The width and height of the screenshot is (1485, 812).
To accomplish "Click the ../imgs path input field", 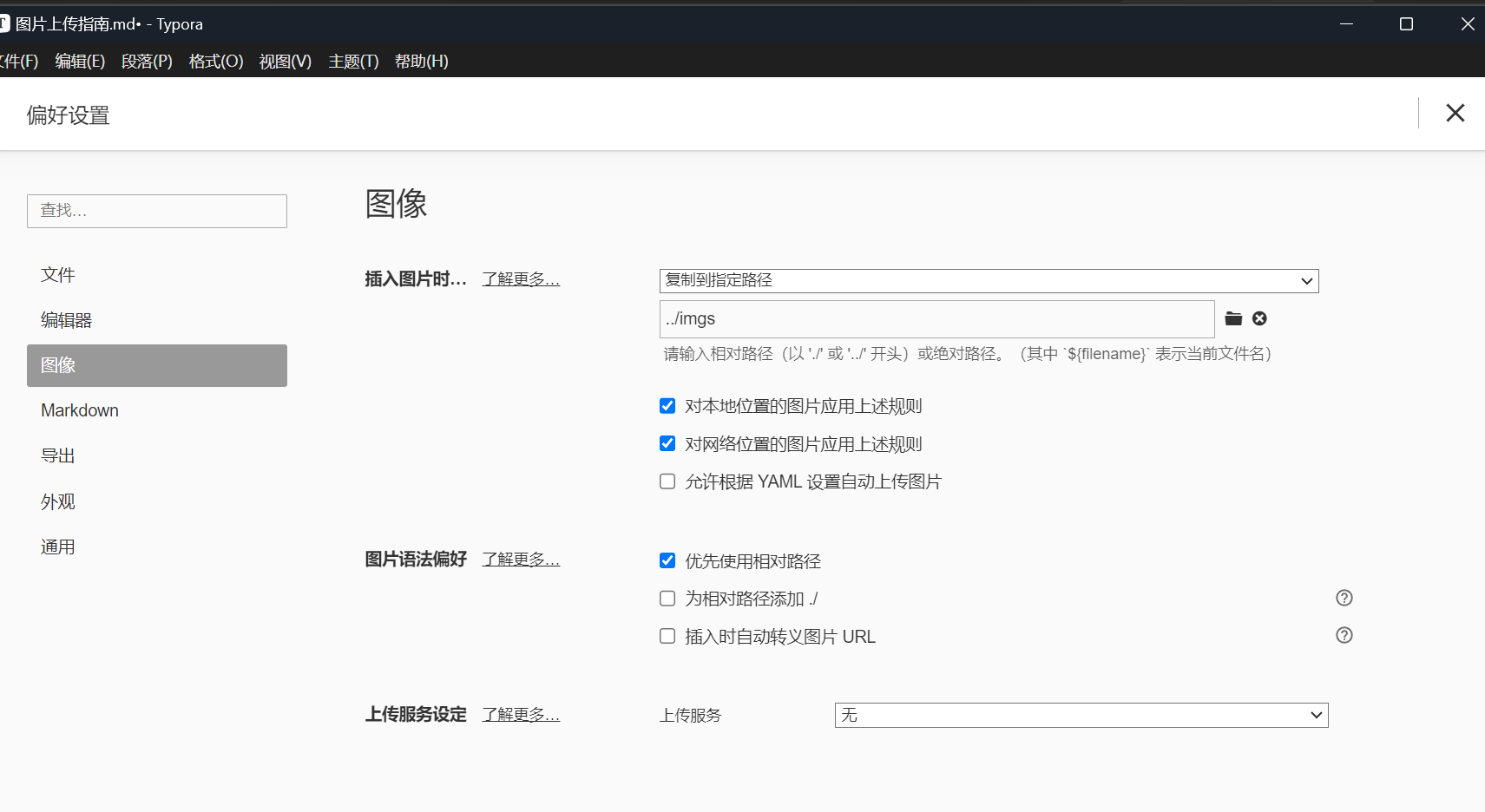I will (937, 319).
